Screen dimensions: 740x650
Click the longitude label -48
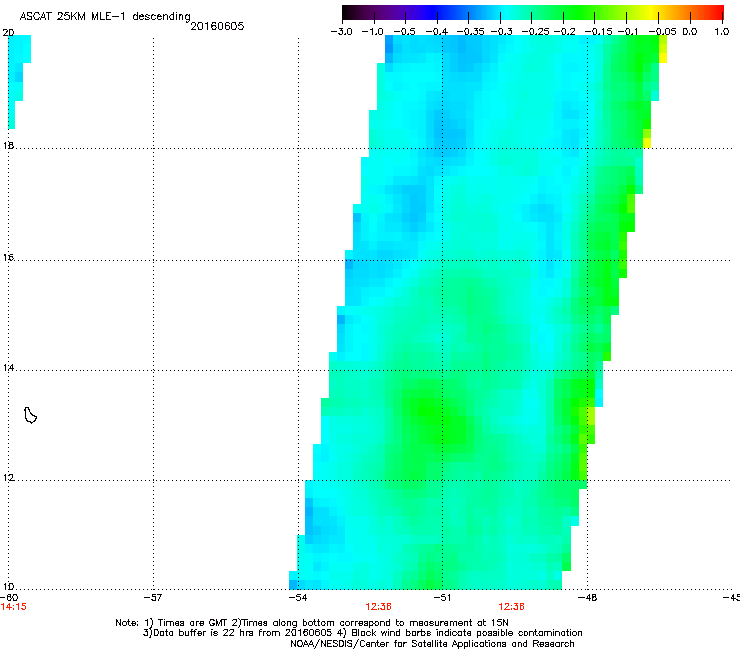tap(587, 598)
